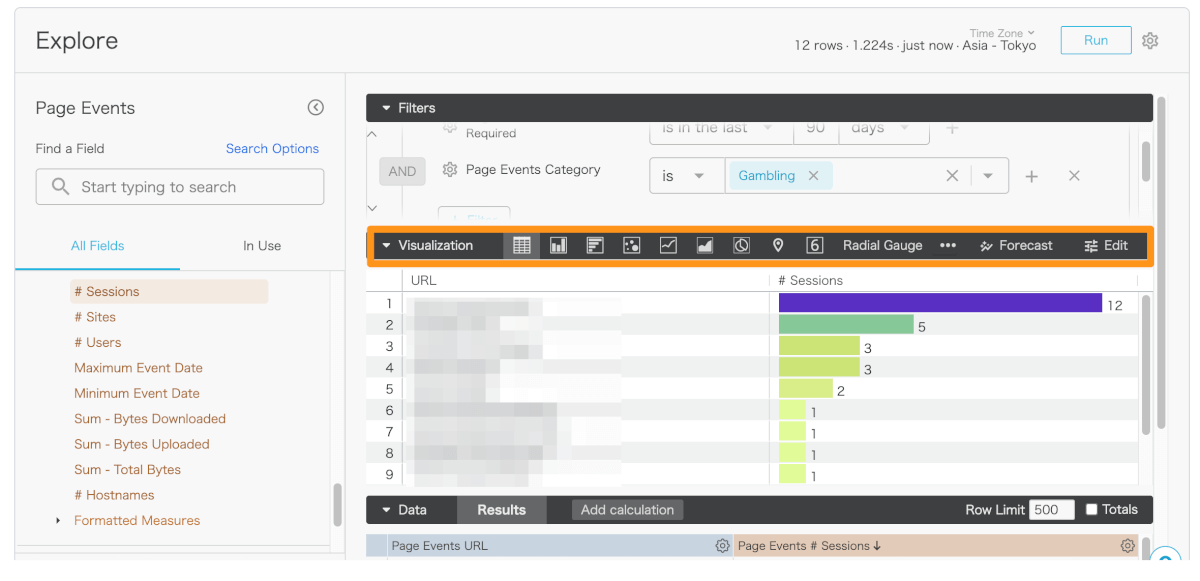Select the Line chart visualization icon
This screenshot has height=581, width=1200.
pyautogui.click(x=668, y=246)
